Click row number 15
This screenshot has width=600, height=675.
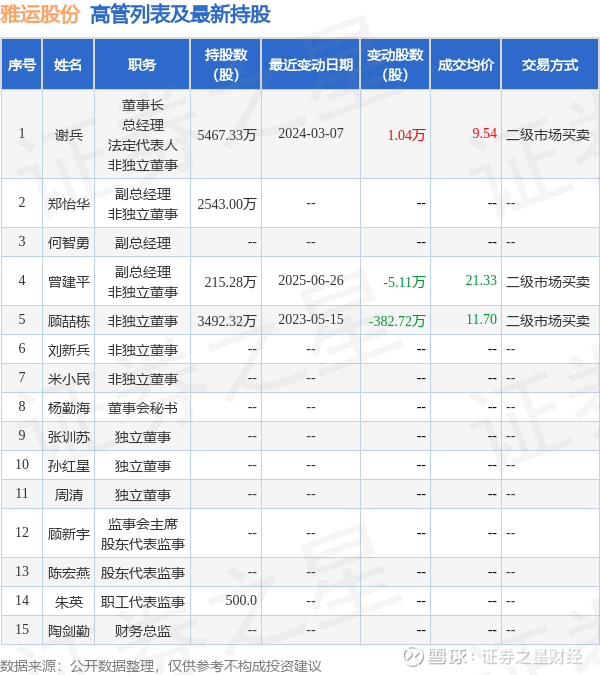pos(22,629)
